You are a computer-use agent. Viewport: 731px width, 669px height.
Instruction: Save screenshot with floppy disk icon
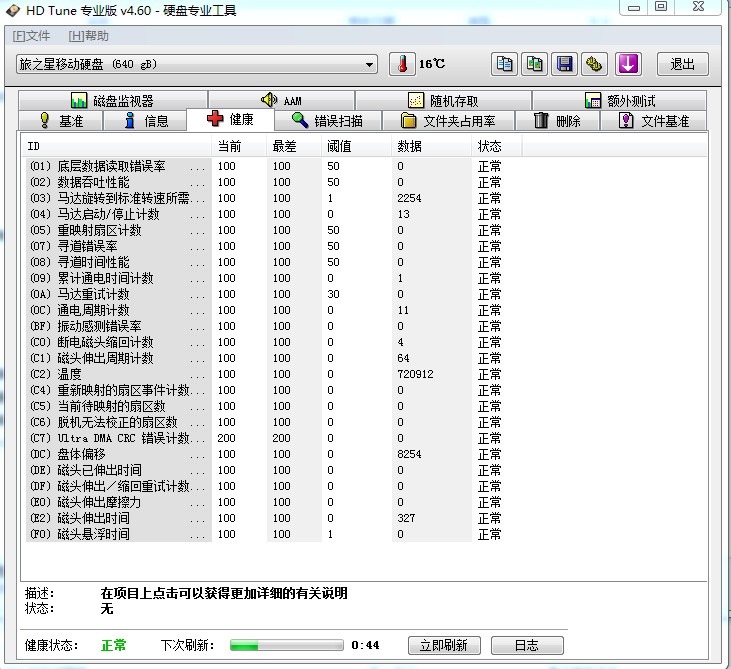click(x=565, y=64)
